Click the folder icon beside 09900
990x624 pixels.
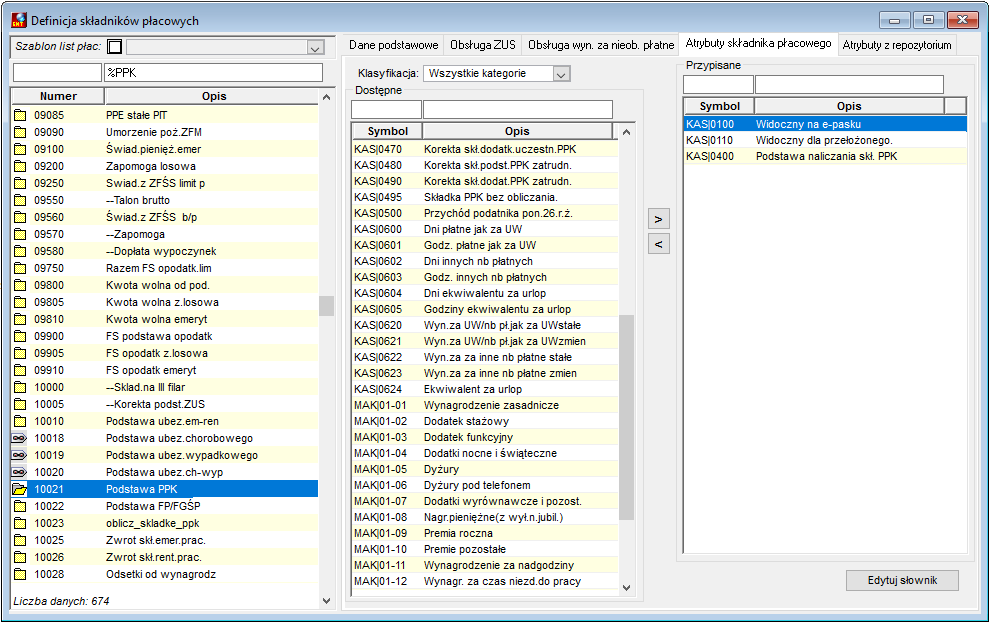[20, 337]
